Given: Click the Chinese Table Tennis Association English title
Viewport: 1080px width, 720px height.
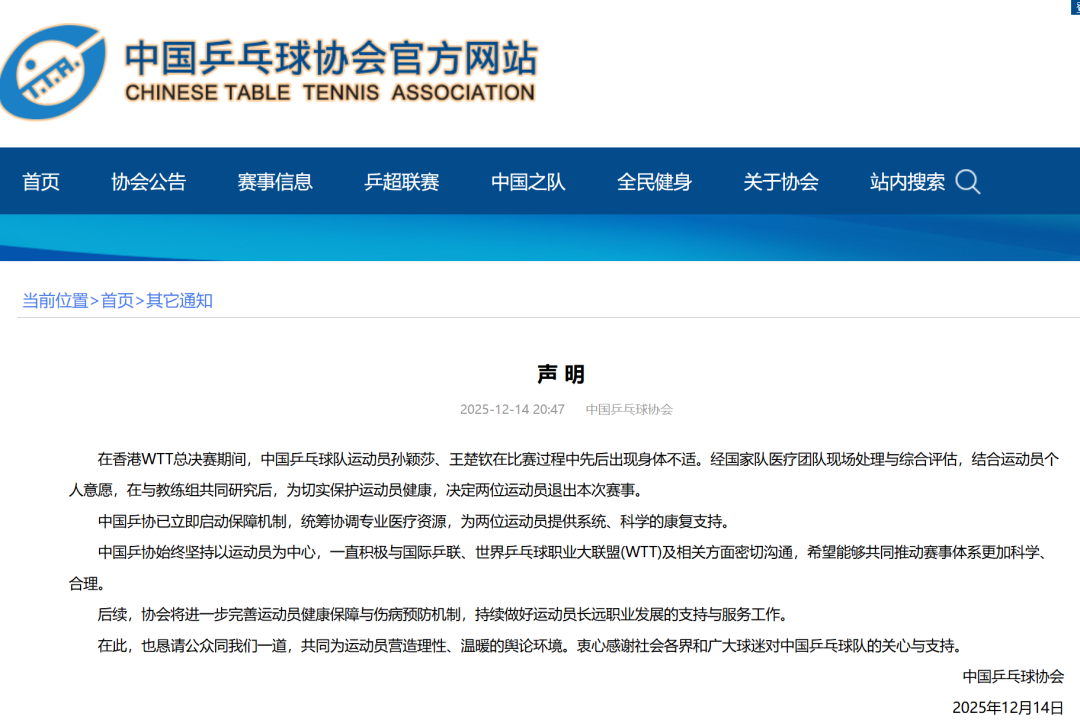Looking at the screenshot, I should pos(330,93).
